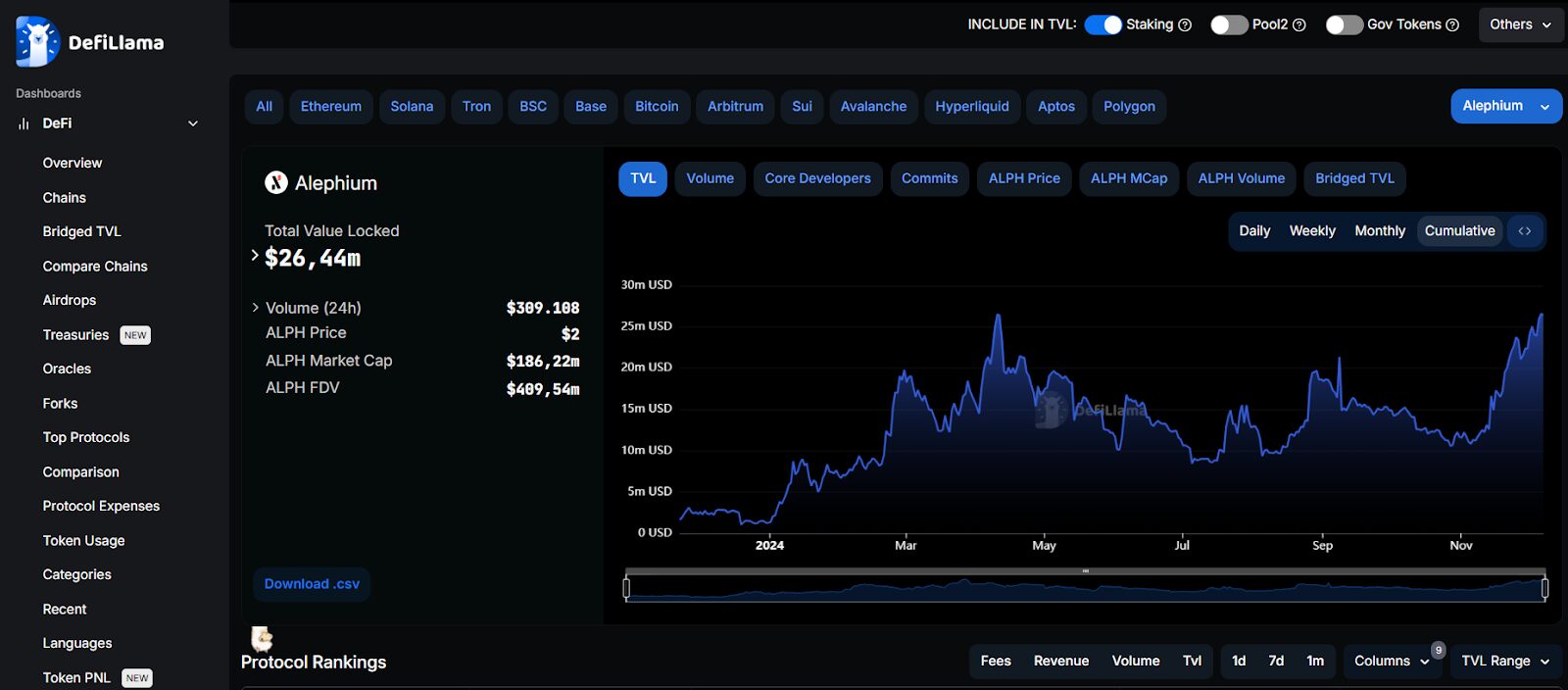
Task: Show Core Developers chart
Action: [x=818, y=178]
